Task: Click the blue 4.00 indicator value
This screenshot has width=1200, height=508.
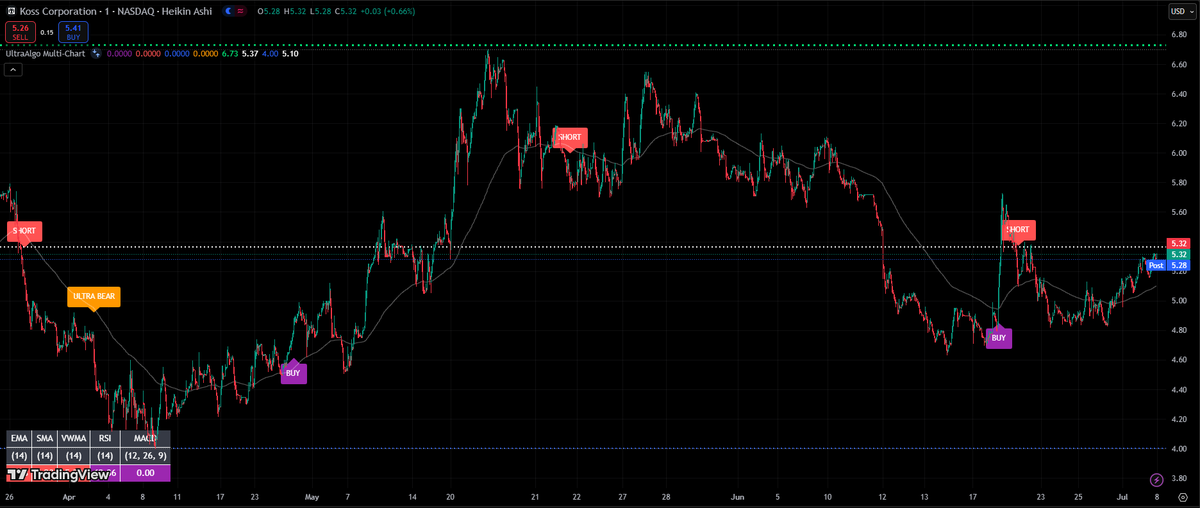Action: (x=270, y=53)
